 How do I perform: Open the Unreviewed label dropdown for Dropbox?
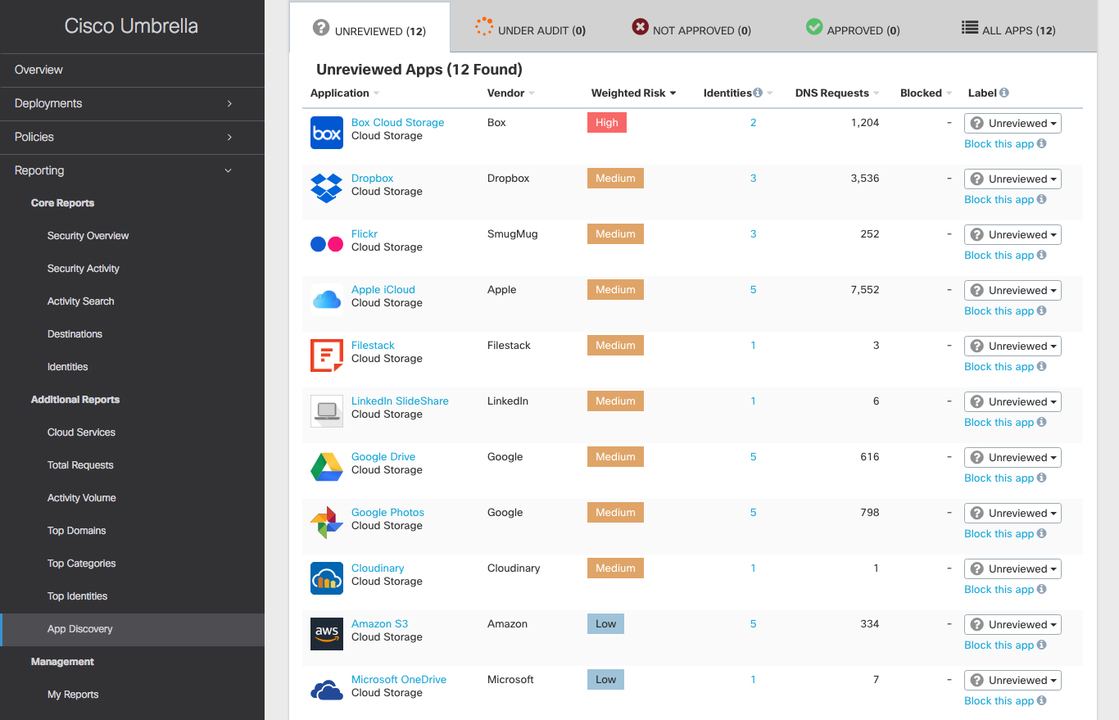[1013, 178]
